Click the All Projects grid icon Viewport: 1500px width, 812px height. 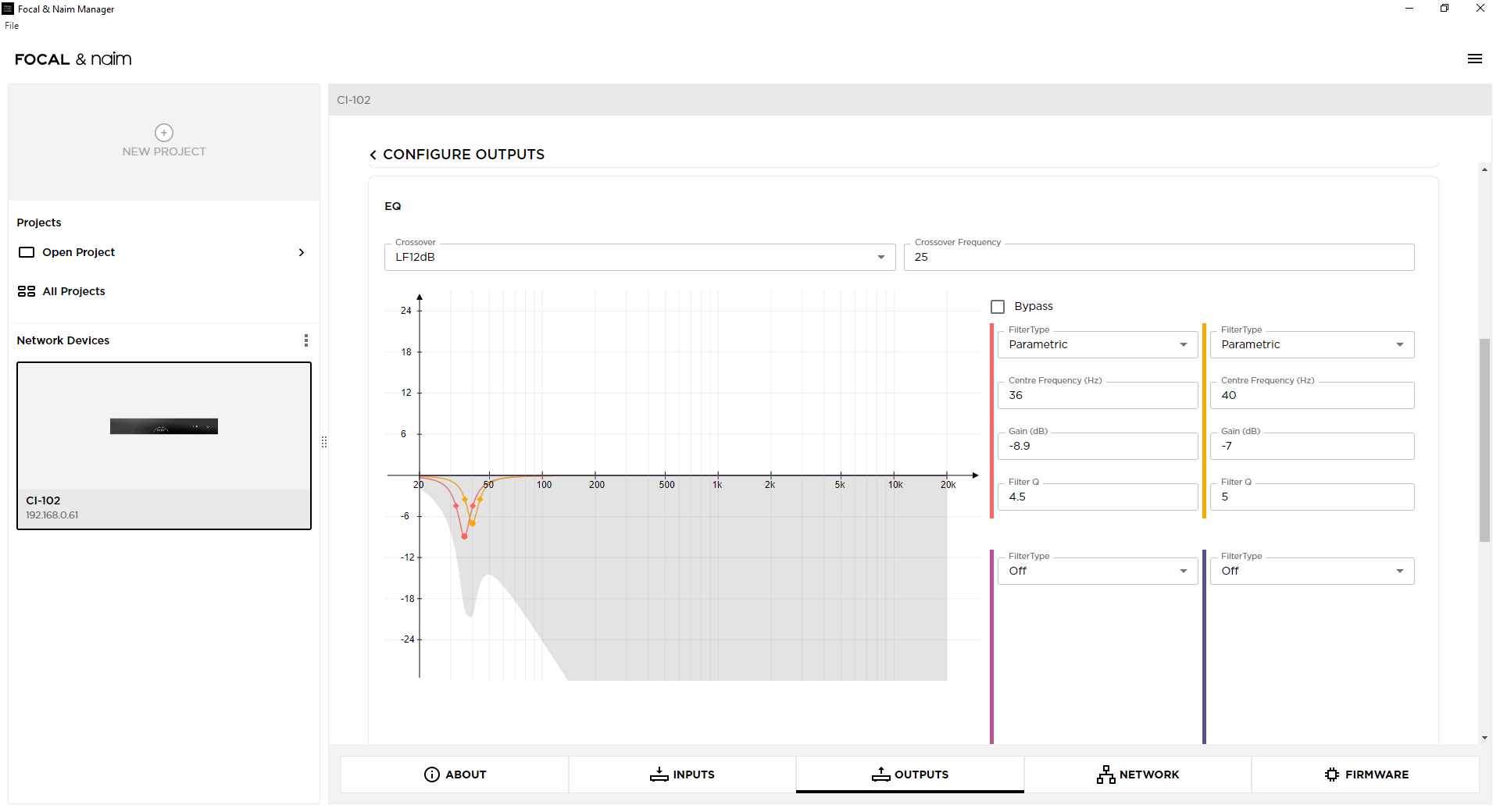pyautogui.click(x=27, y=291)
